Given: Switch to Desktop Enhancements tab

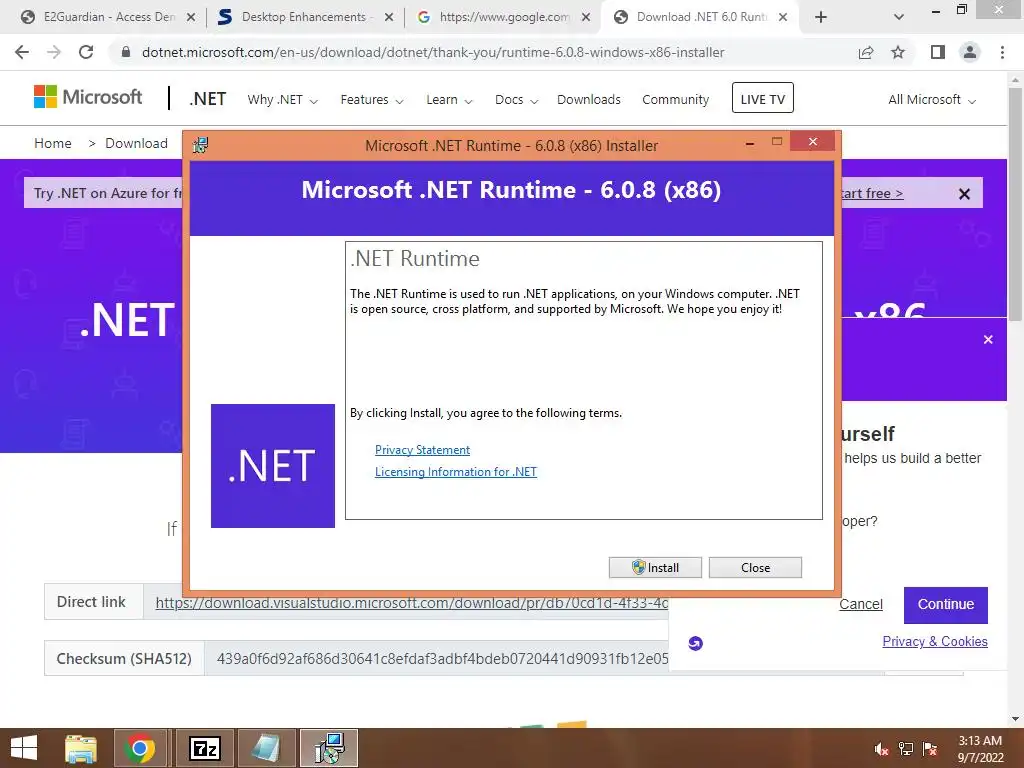Looking at the screenshot, I should click(x=304, y=17).
